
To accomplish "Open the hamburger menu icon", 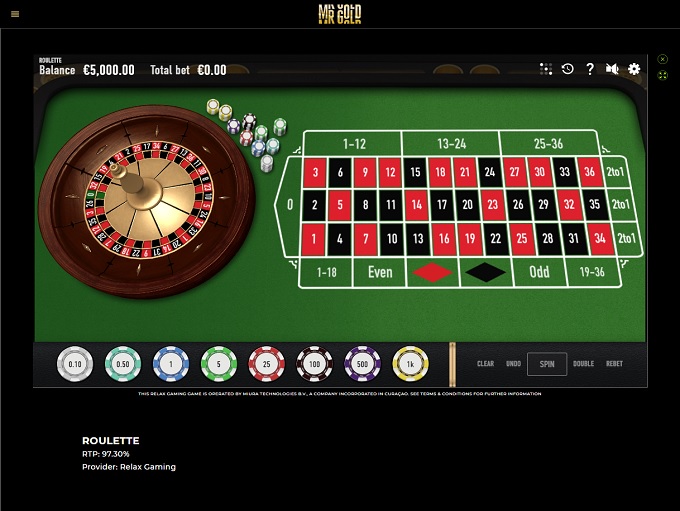I will (15, 14).
